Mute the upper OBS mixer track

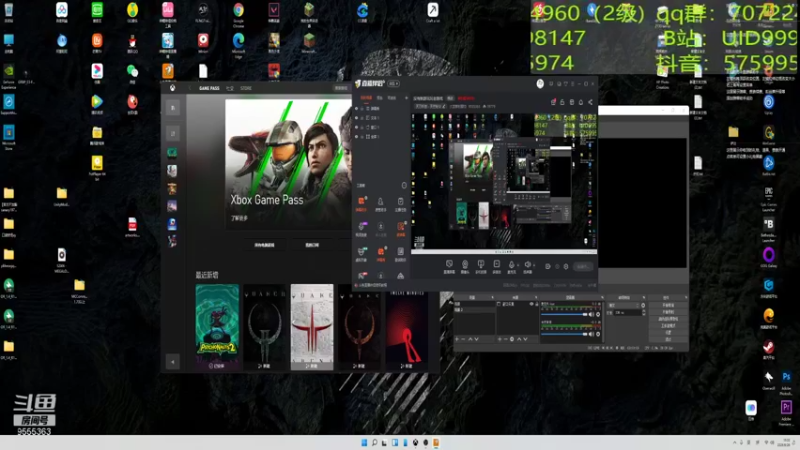pos(591,314)
